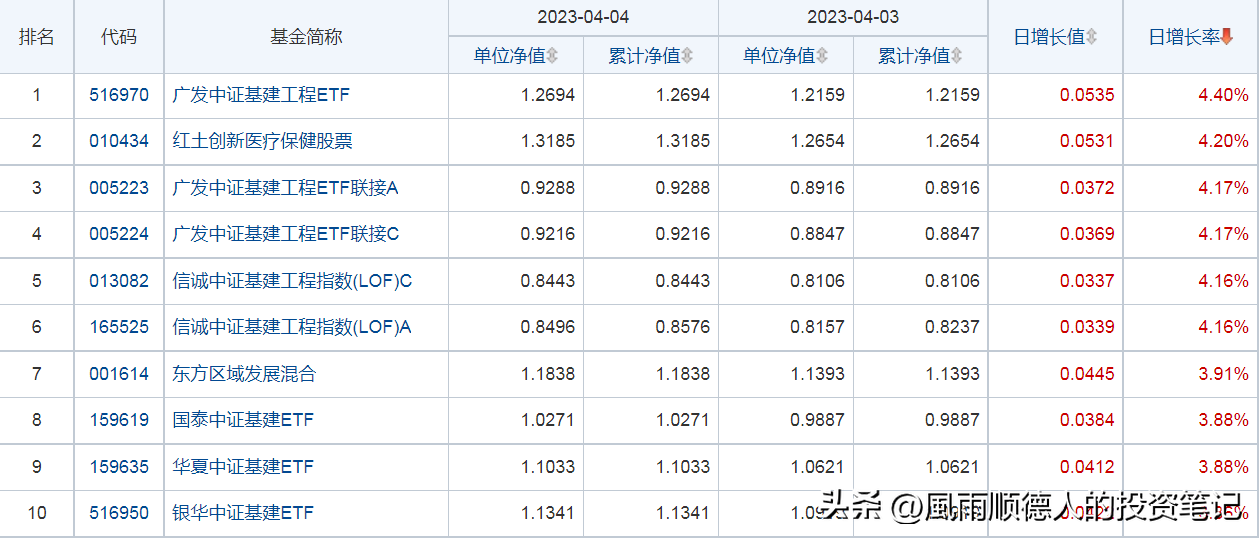This screenshot has width=1259, height=538.
Task: Select 04-03 unit value 1.1393
Action: coord(817,374)
